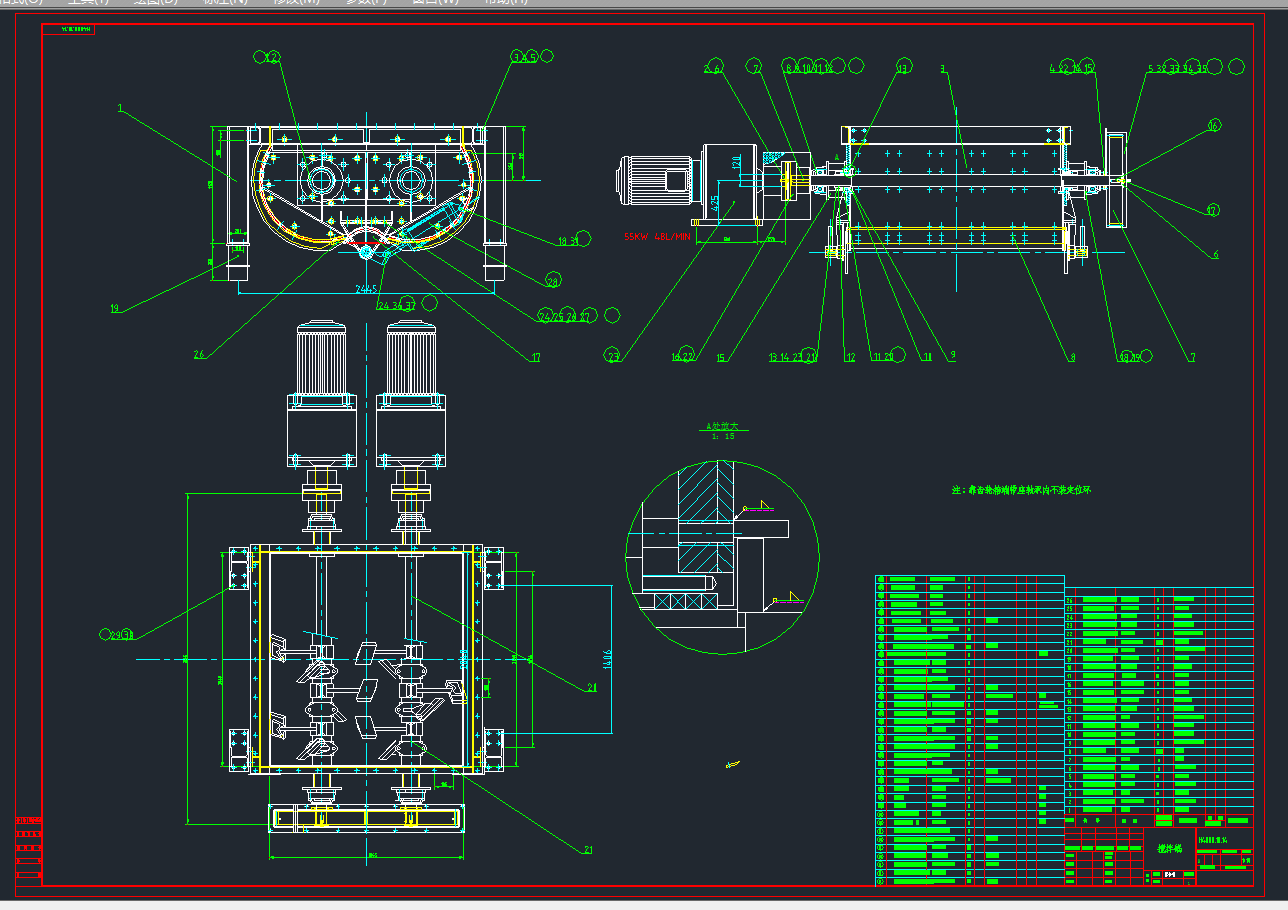The height and width of the screenshot is (910, 1288).
Task: Pick the "24 25 26 27" part callout
Action: [566, 316]
